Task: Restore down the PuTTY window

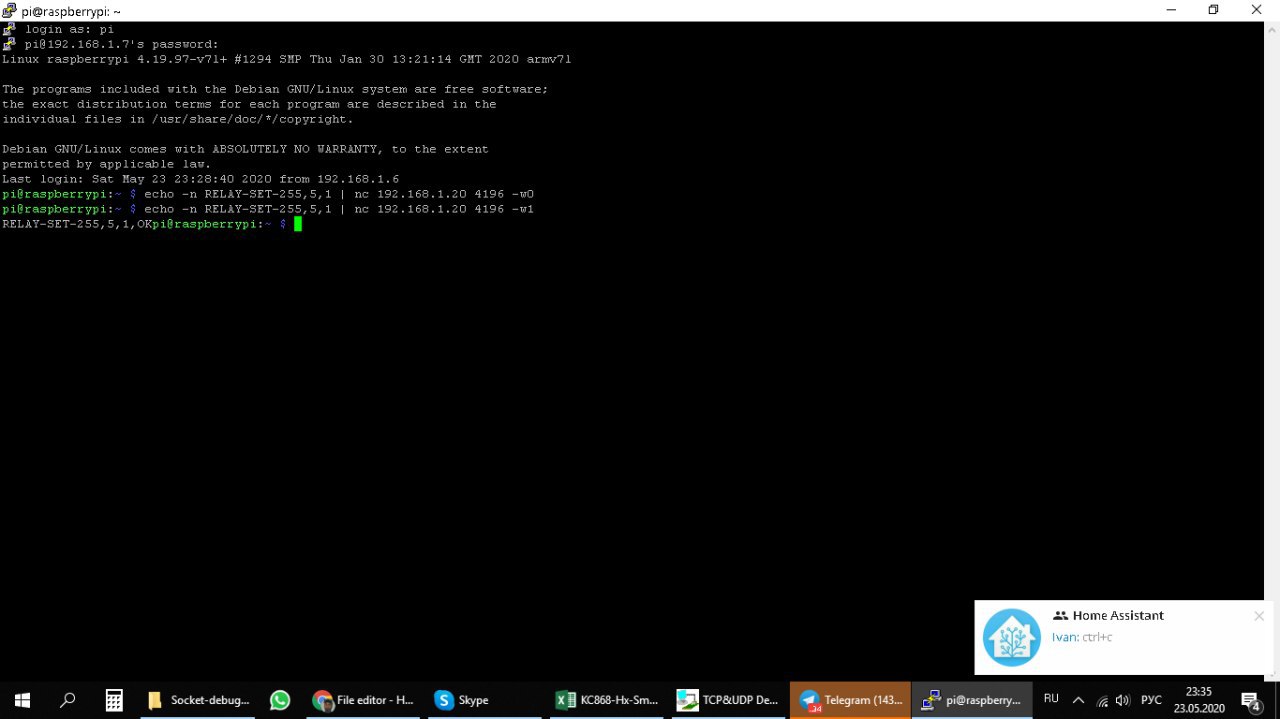Action: [1213, 10]
